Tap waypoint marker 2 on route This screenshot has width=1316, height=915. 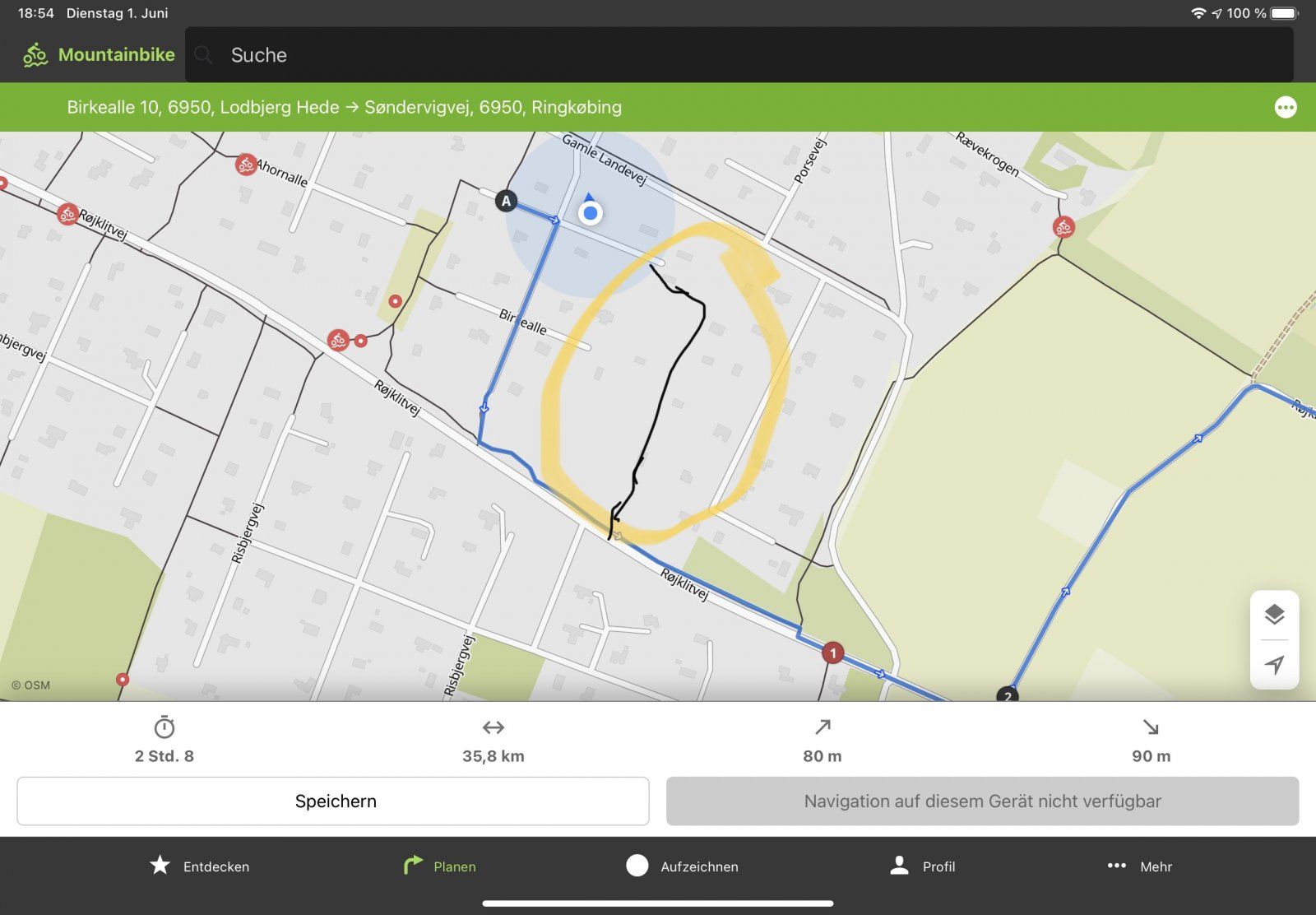(1008, 695)
